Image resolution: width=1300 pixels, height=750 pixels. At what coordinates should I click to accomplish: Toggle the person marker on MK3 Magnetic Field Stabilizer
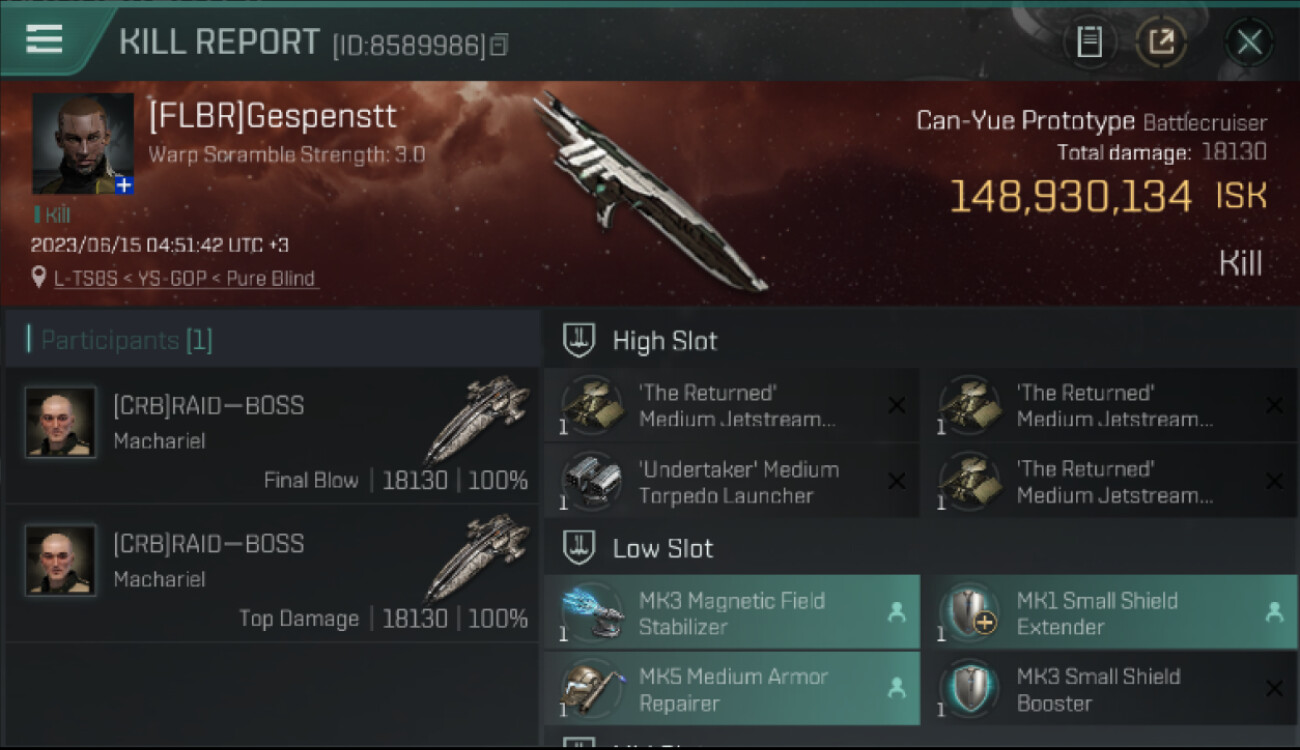[x=896, y=613]
